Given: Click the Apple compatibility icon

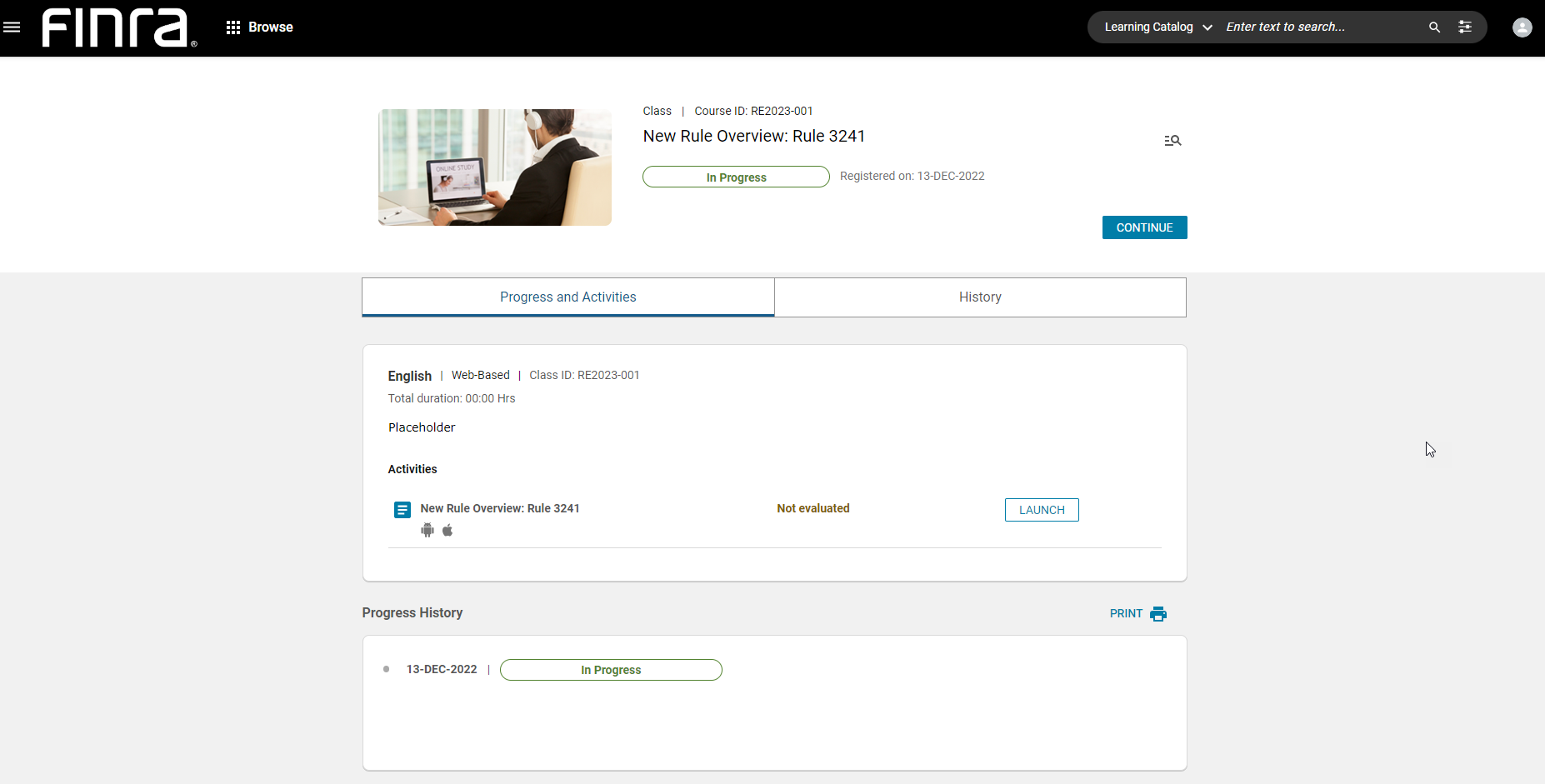Looking at the screenshot, I should (447, 531).
